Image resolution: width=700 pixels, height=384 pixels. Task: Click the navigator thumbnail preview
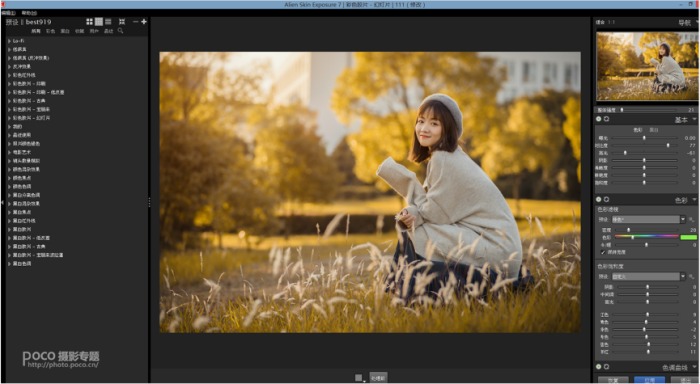tap(647, 66)
